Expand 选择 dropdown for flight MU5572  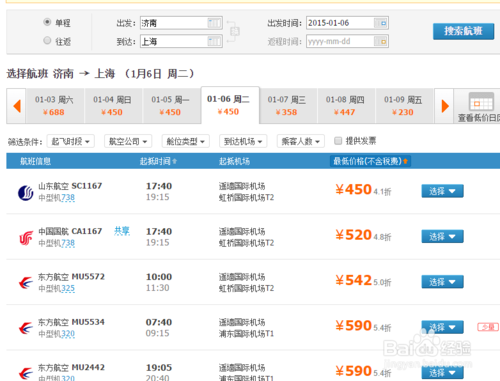(x=442, y=282)
